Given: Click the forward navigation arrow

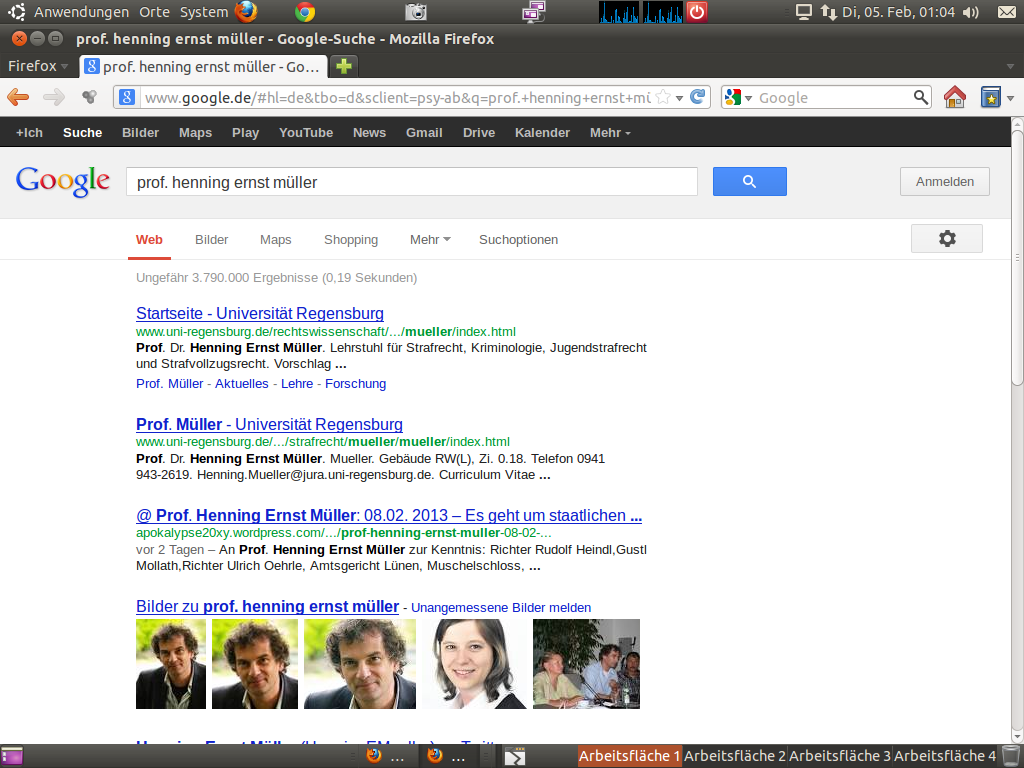Looking at the screenshot, I should 54,97.
